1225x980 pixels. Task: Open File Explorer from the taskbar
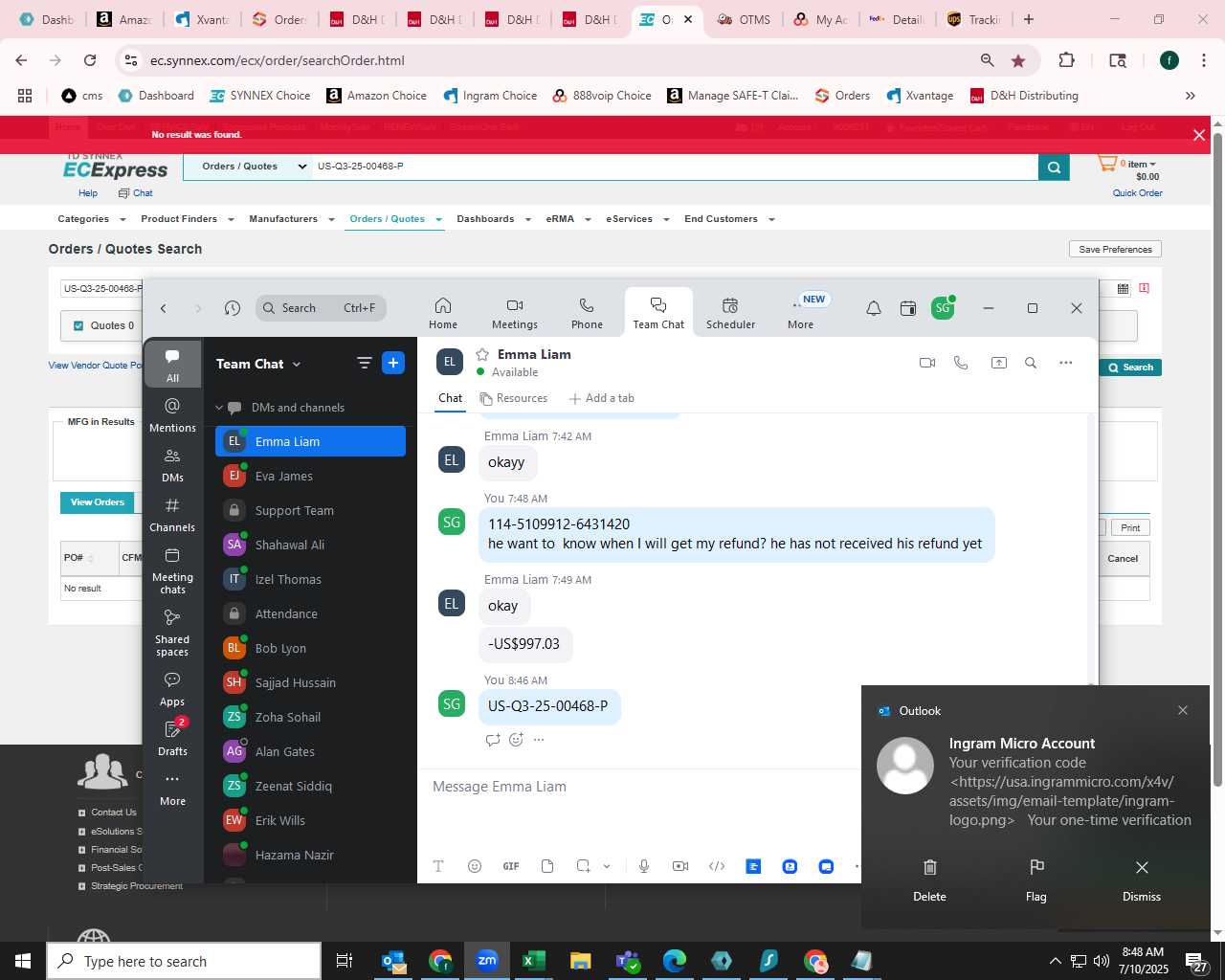pos(580,961)
